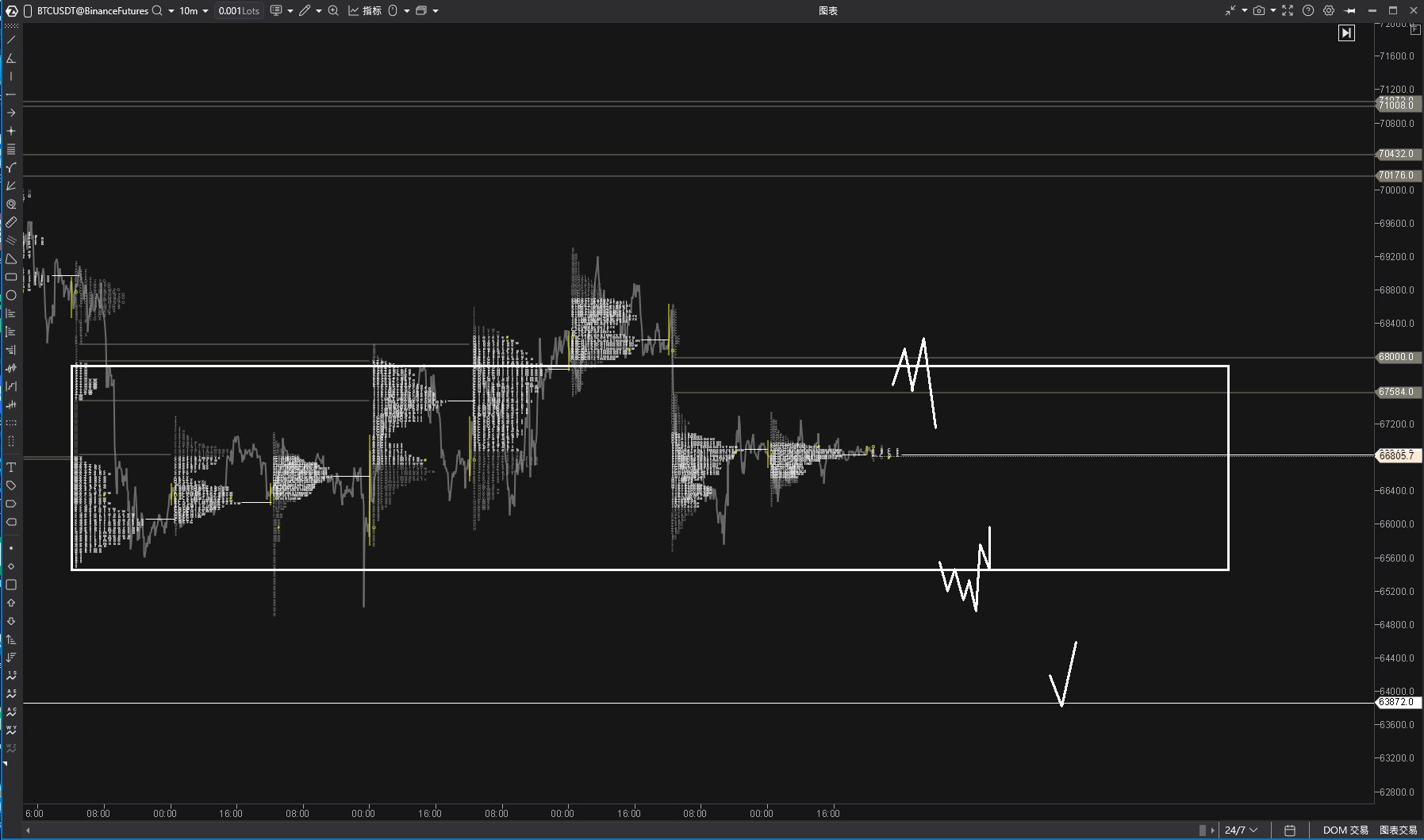
Task: Click the 70176.0 price level label
Action: pos(1397,175)
